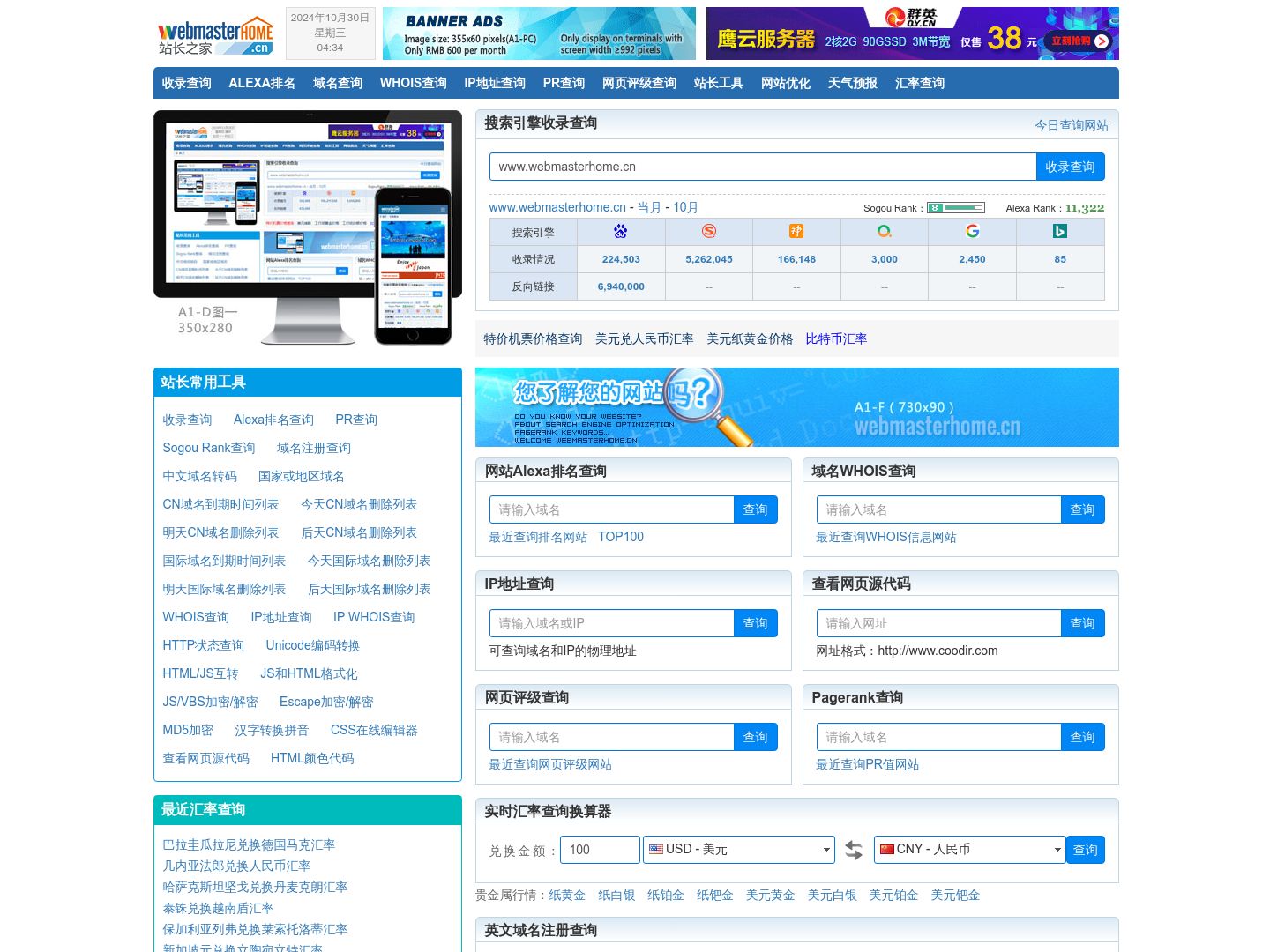The image size is (1270, 952).
Task: Click the A1-F 730x90 blue banner
Action: (797, 407)
